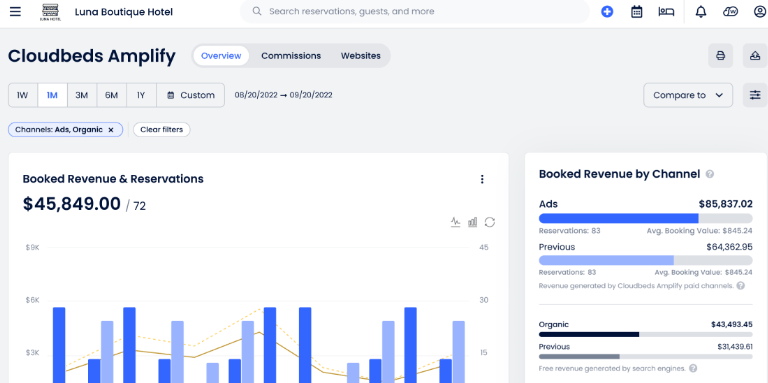Click the $43,493.45 Organic revenue value

(732, 324)
